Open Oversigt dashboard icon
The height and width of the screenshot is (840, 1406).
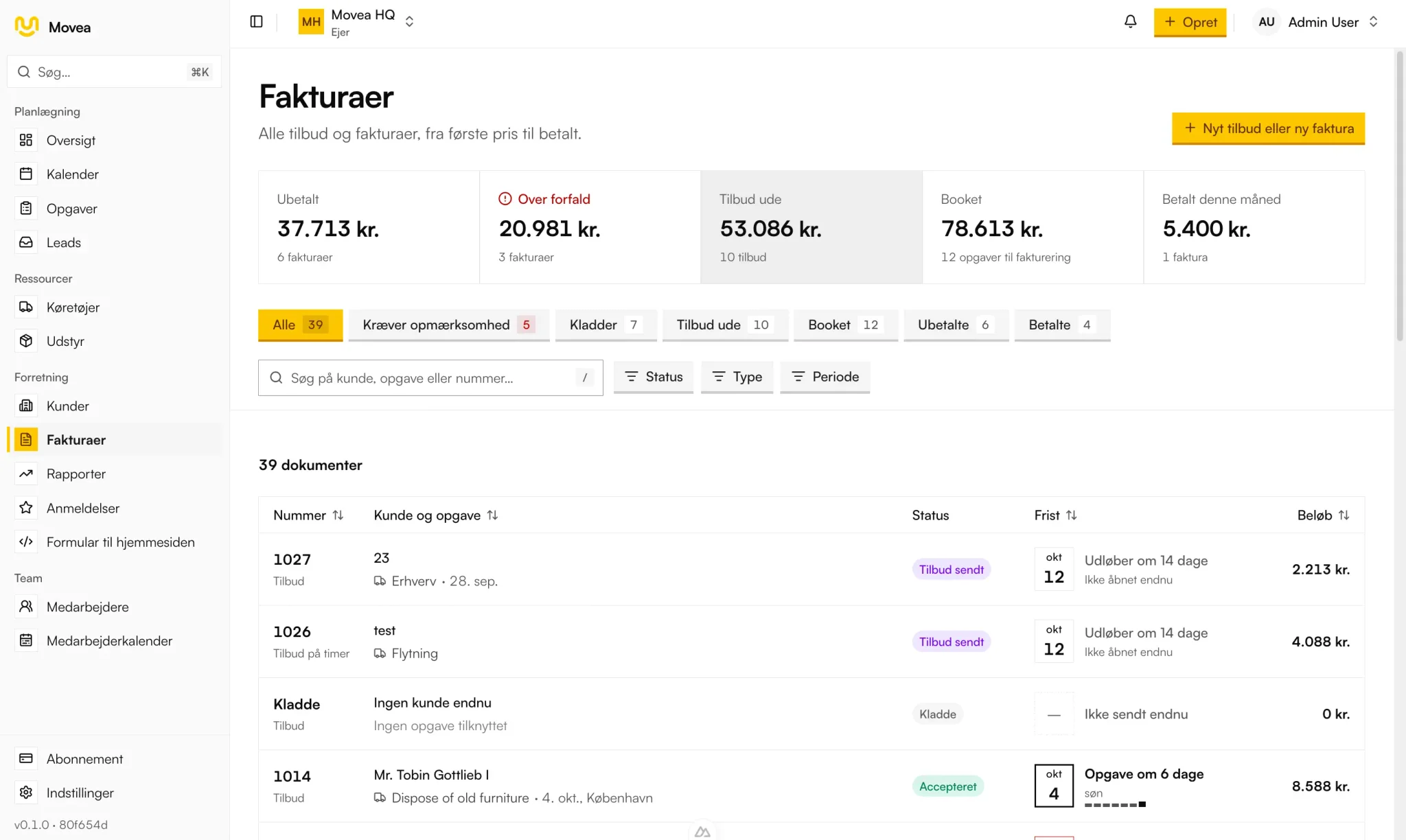26,140
